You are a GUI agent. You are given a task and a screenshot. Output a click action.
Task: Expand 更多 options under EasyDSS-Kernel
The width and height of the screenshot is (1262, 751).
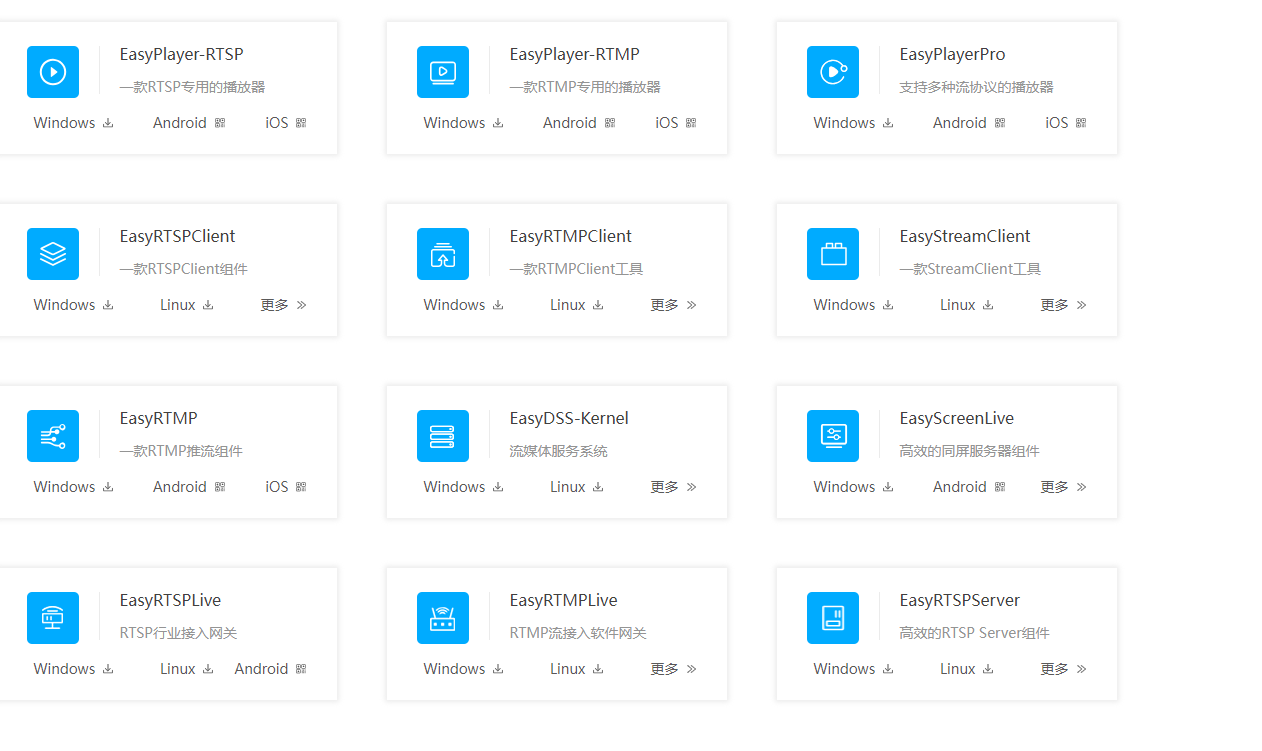pos(674,487)
